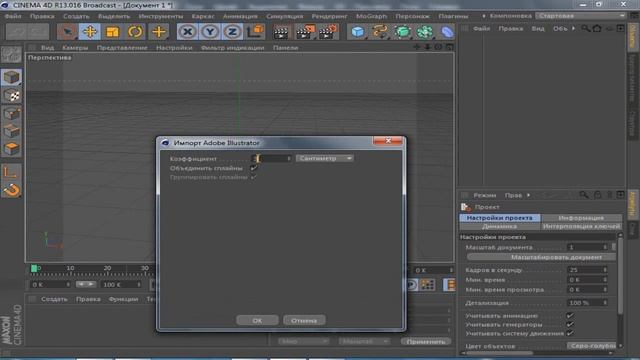Viewport: 640px width, 360px height.
Task: Select texture mode checkered icon
Action: click(11, 96)
